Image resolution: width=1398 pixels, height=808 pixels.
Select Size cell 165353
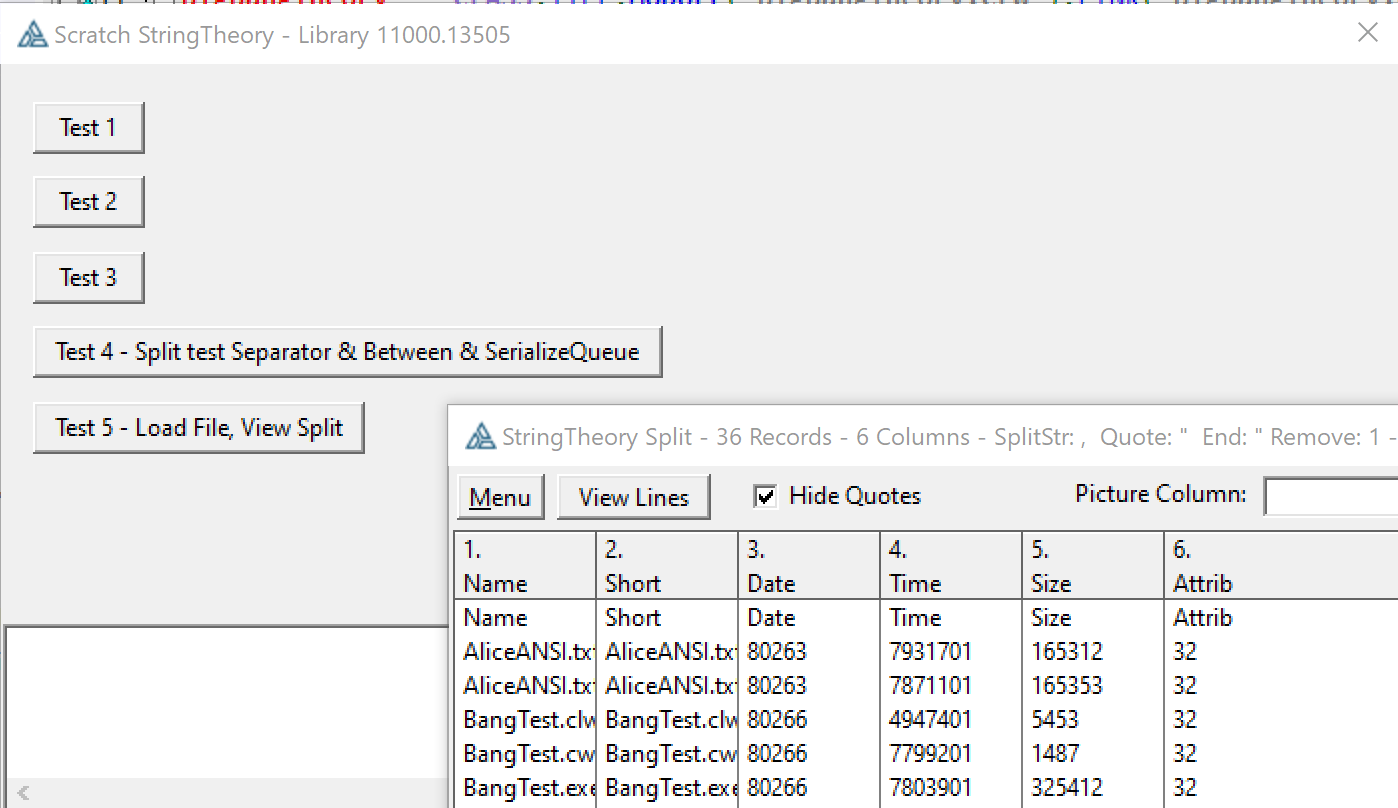tap(1094, 686)
